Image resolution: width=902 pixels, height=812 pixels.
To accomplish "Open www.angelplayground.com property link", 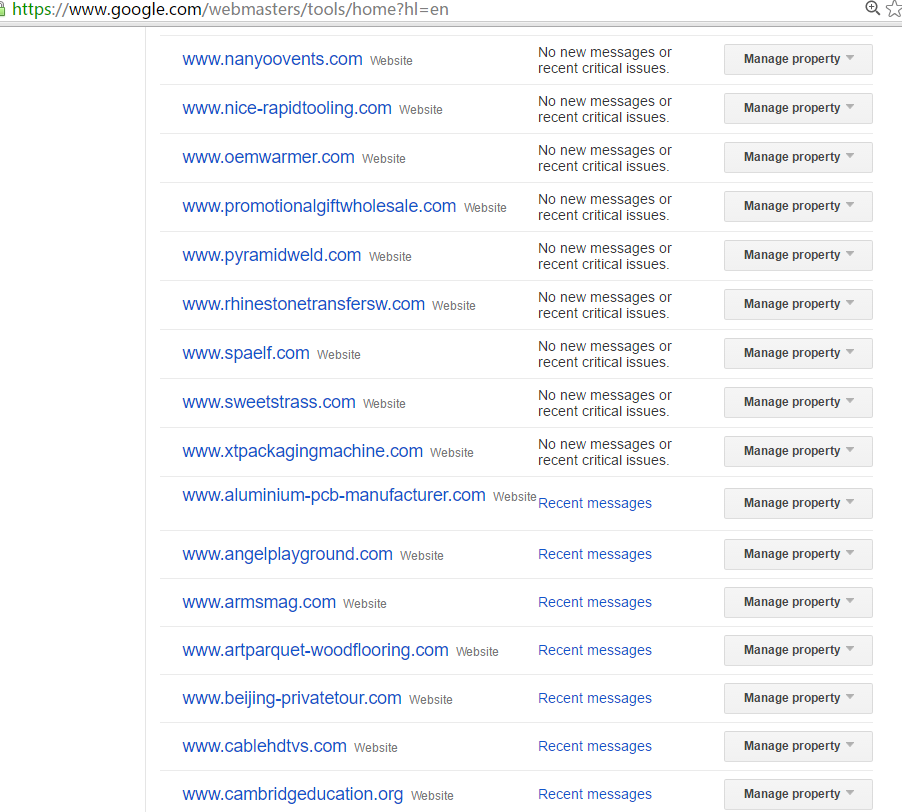I will click(287, 554).
